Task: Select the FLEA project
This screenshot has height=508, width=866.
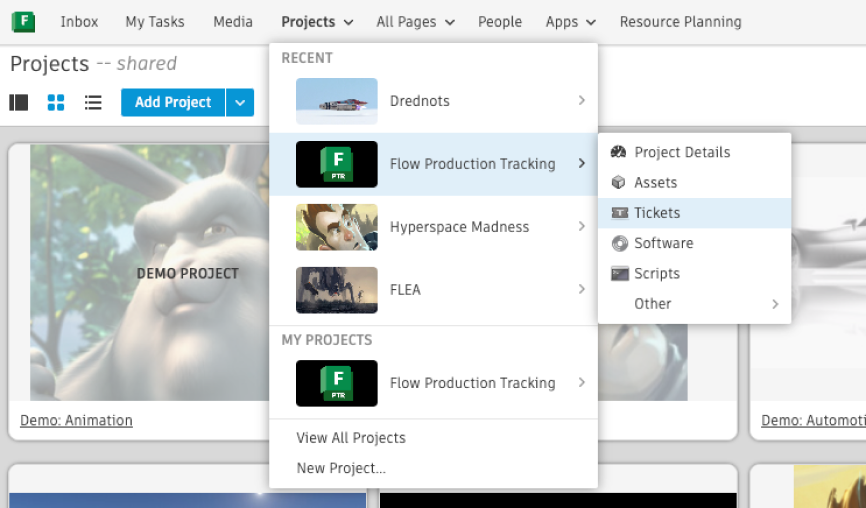Action: click(434, 290)
